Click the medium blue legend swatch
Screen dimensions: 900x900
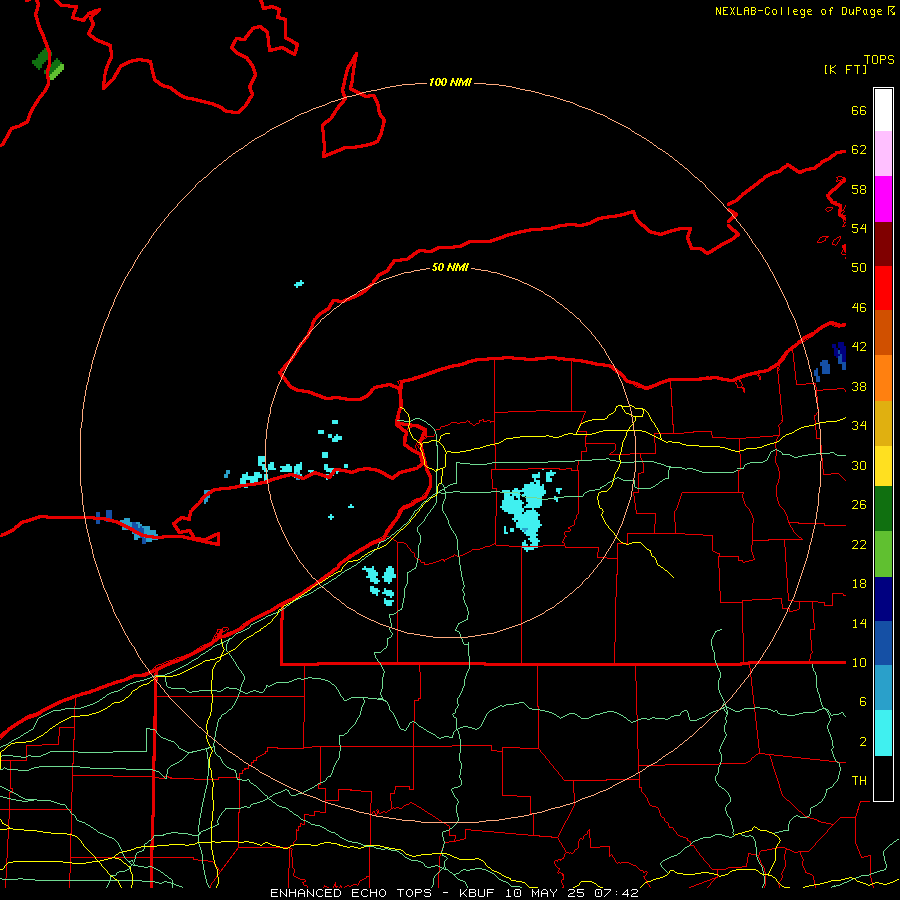[883, 643]
